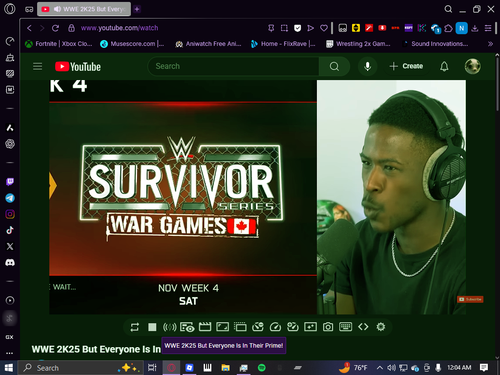Toggle loop on the video toolbar

(135, 327)
